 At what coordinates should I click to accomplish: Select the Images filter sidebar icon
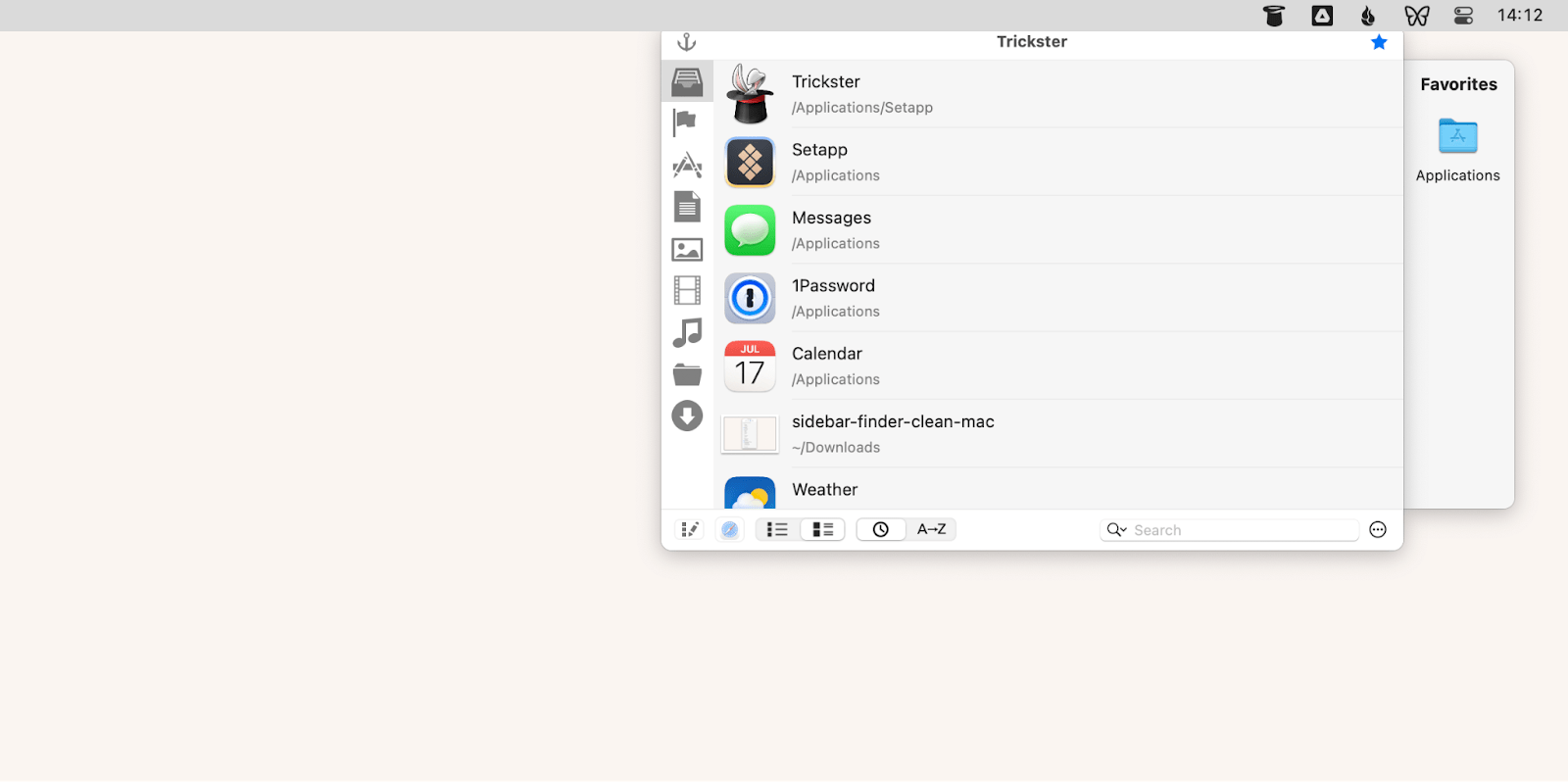click(x=687, y=249)
